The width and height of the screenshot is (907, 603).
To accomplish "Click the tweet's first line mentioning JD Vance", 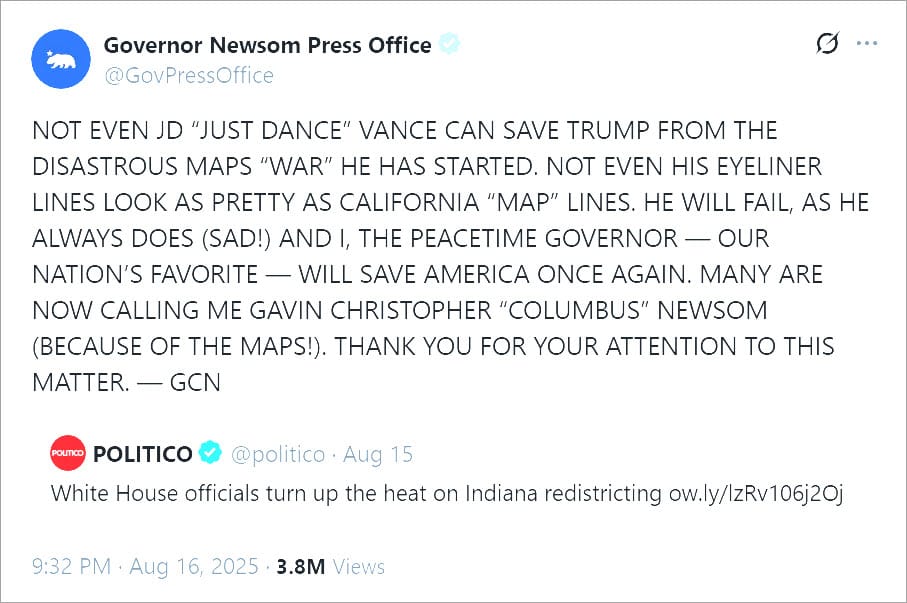I will [404, 131].
